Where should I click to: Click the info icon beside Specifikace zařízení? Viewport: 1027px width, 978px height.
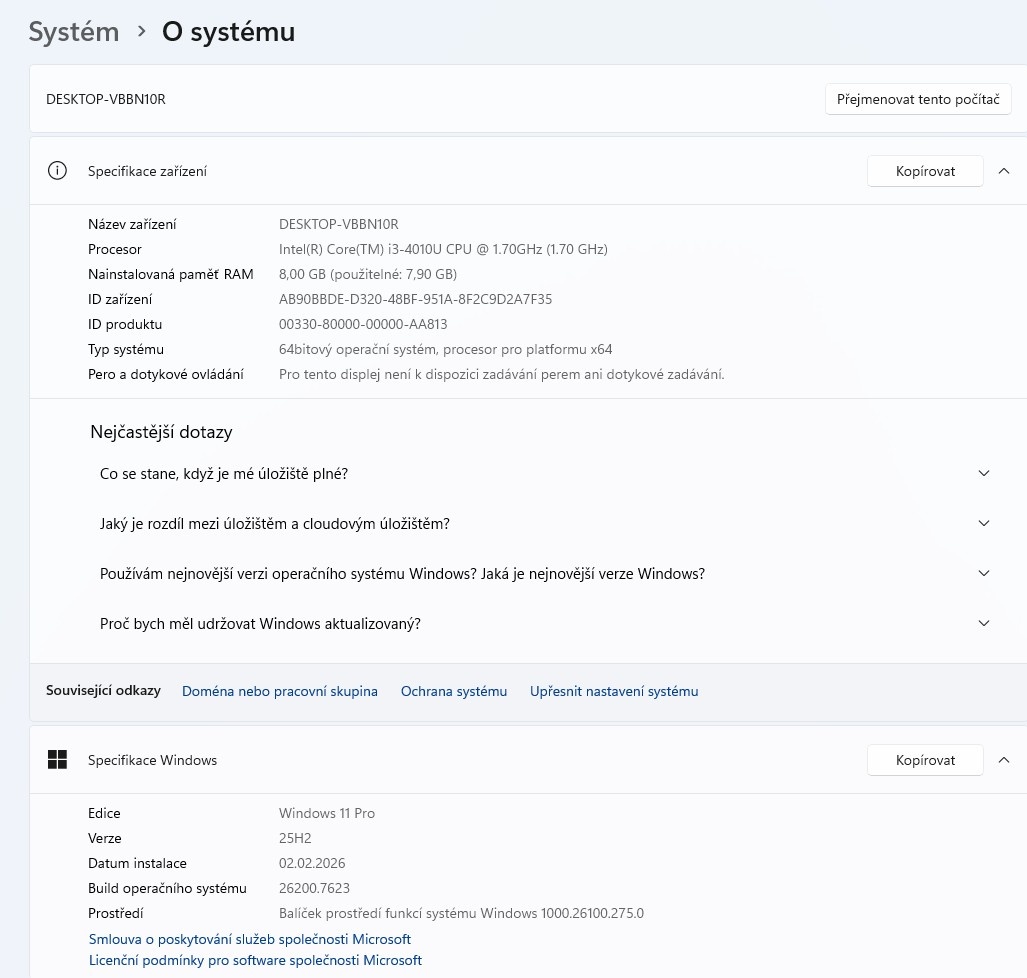(x=57, y=171)
